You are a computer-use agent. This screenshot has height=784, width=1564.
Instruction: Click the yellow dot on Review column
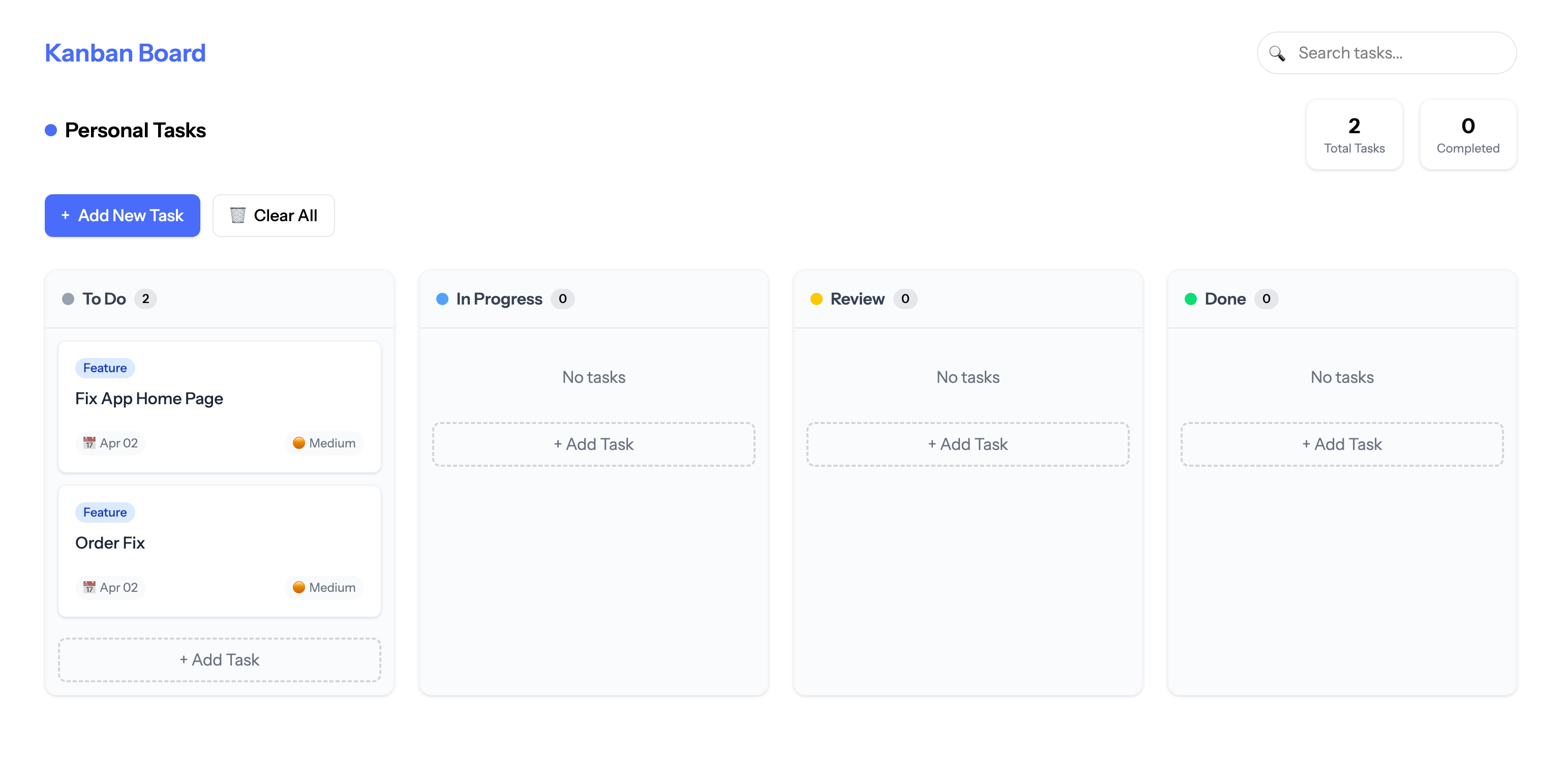pyautogui.click(x=817, y=299)
